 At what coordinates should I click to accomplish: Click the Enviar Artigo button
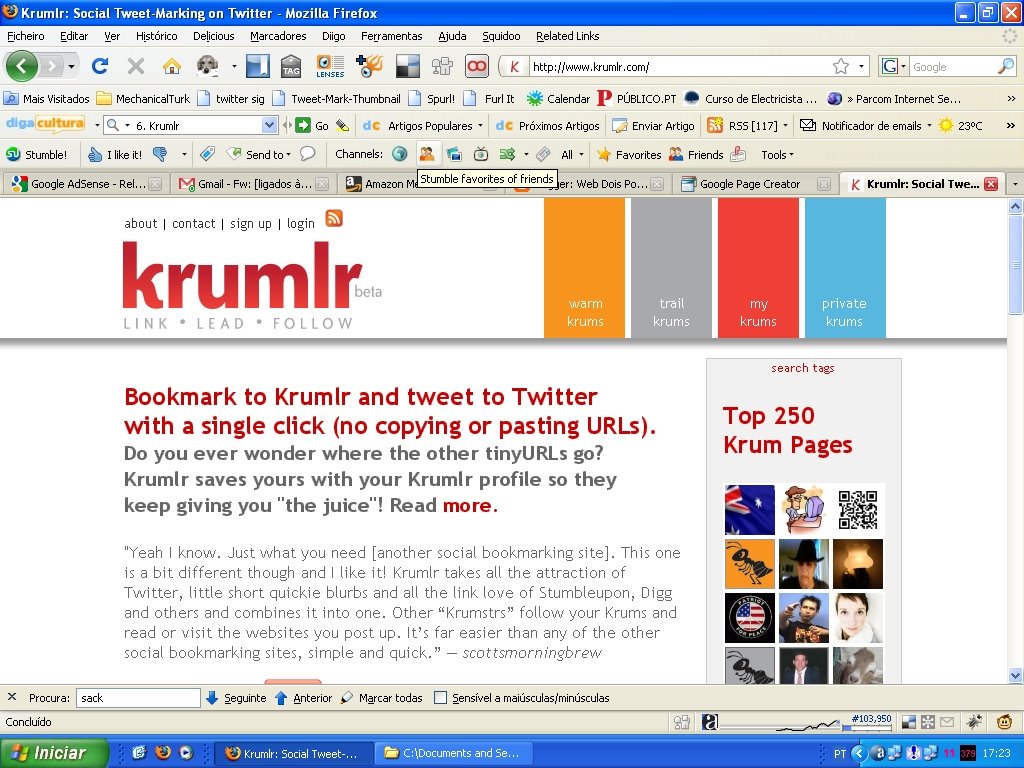[654, 125]
